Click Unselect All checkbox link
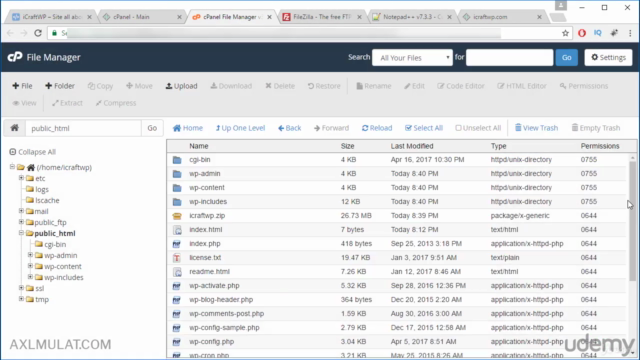Image resolution: width=640 pixels, height=360 pixels. tap(478, 128)
